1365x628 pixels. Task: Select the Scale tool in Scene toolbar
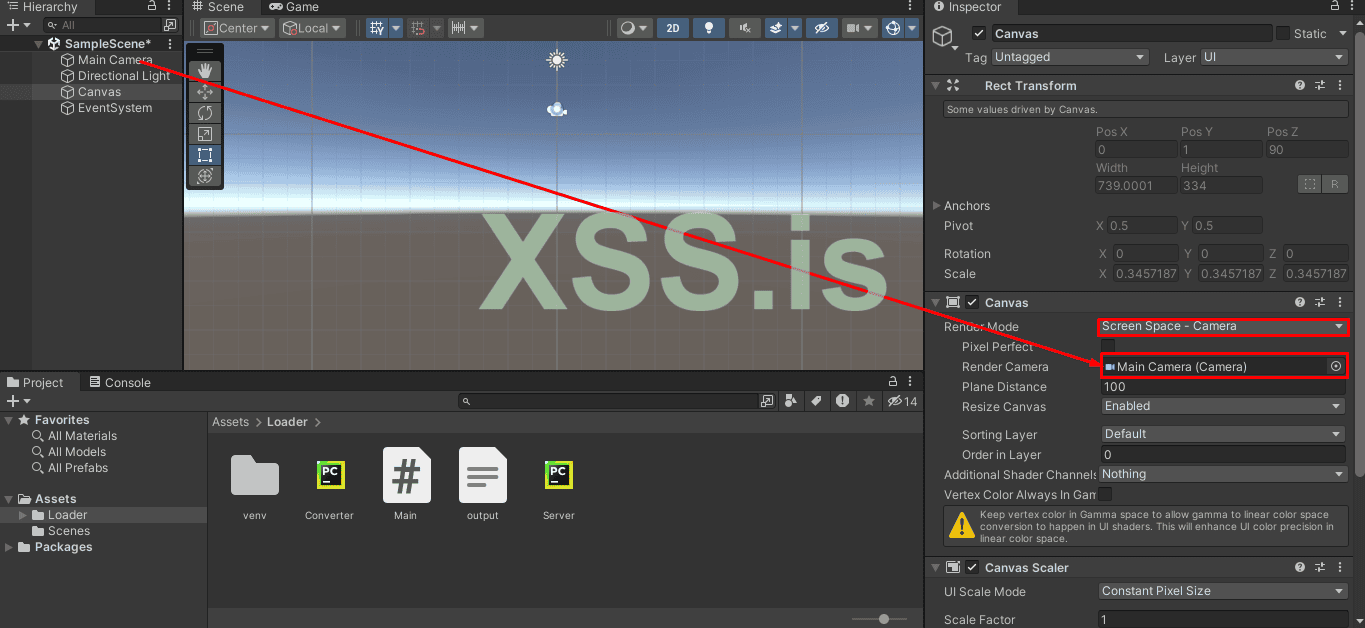click(205, 134)
